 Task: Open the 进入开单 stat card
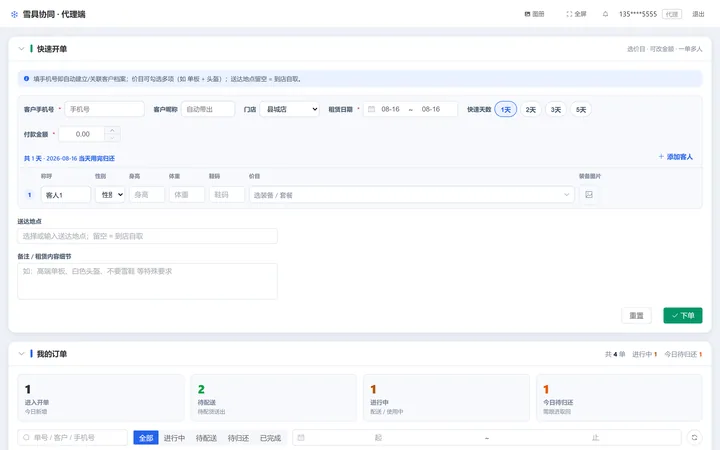(x=101, y=398)
